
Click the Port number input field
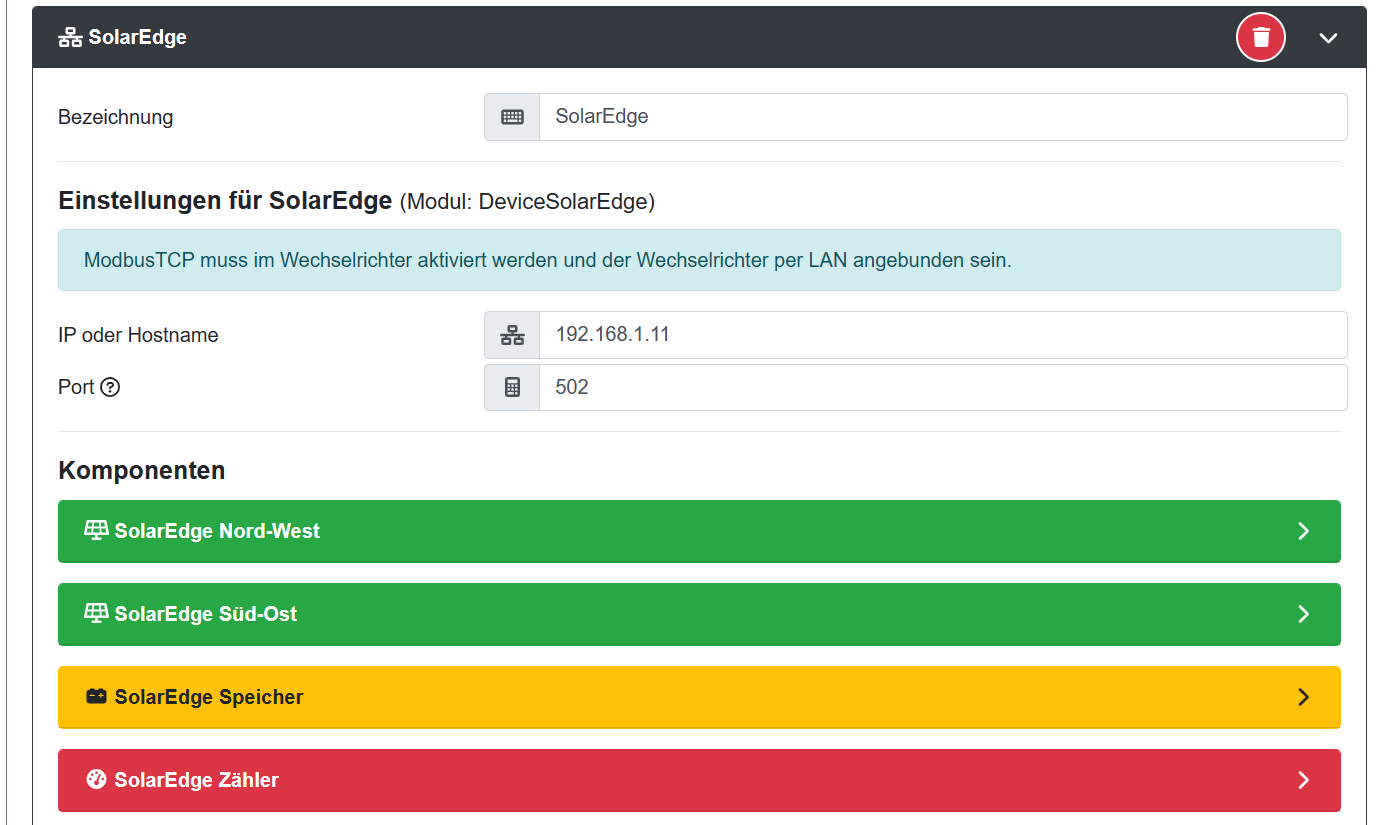[942, 387]
